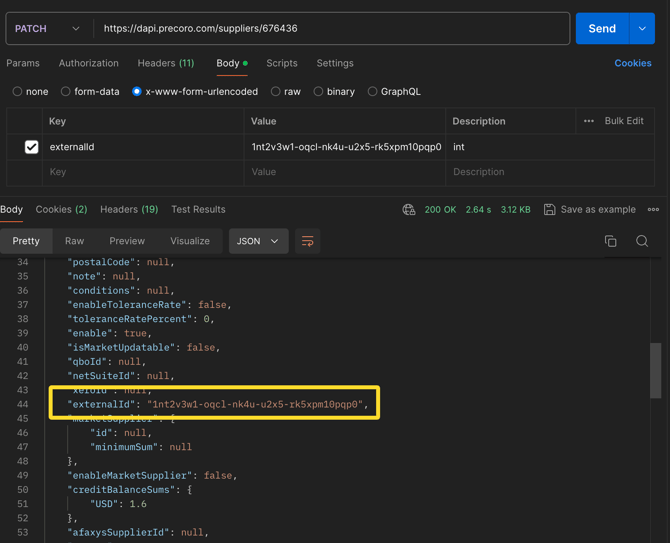670x543 pixels.
Task: Expand the Send button arrow options
Action: (x=642, y=29)
